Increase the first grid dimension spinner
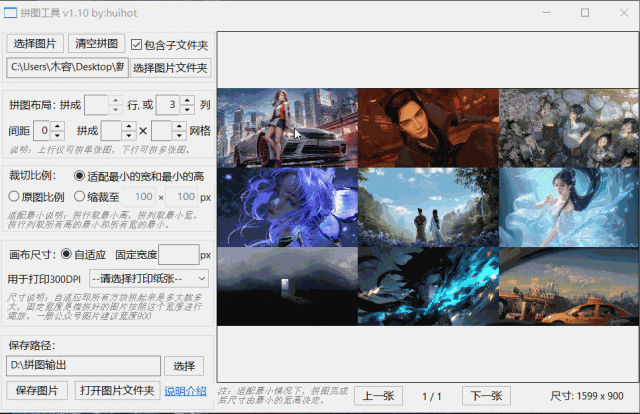The width and height of the screenshot is (640, 414). (129, 126)
